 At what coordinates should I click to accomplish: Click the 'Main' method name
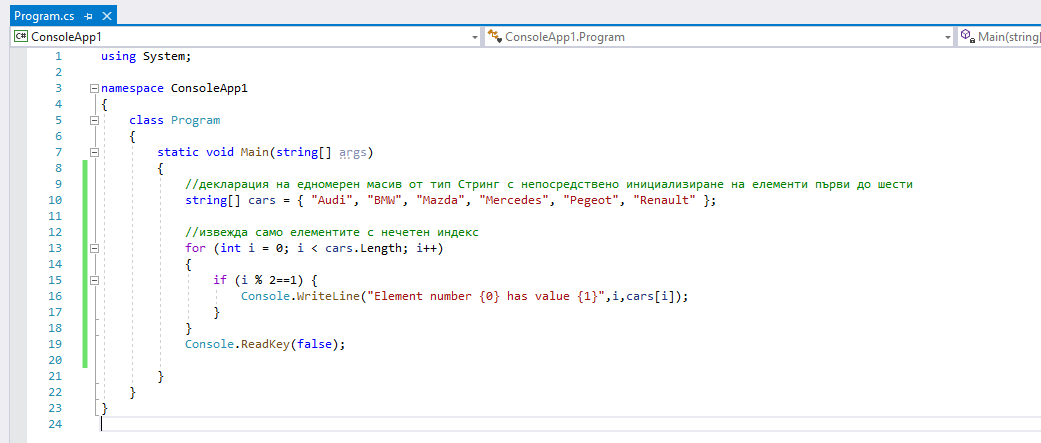coord(254,152)
